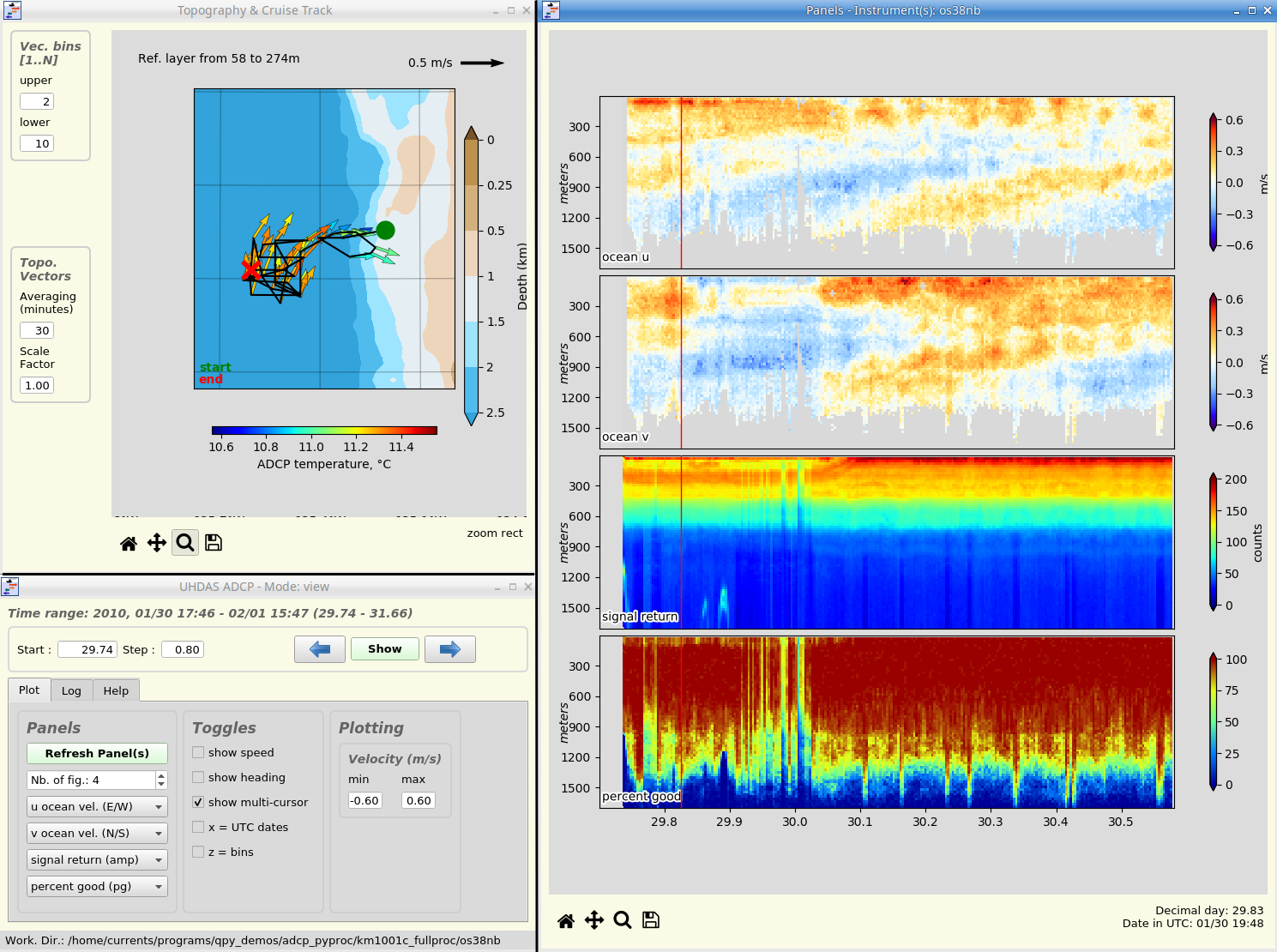
Task: Click Save figure icon in Panels window
Action: tap(651, 920)
